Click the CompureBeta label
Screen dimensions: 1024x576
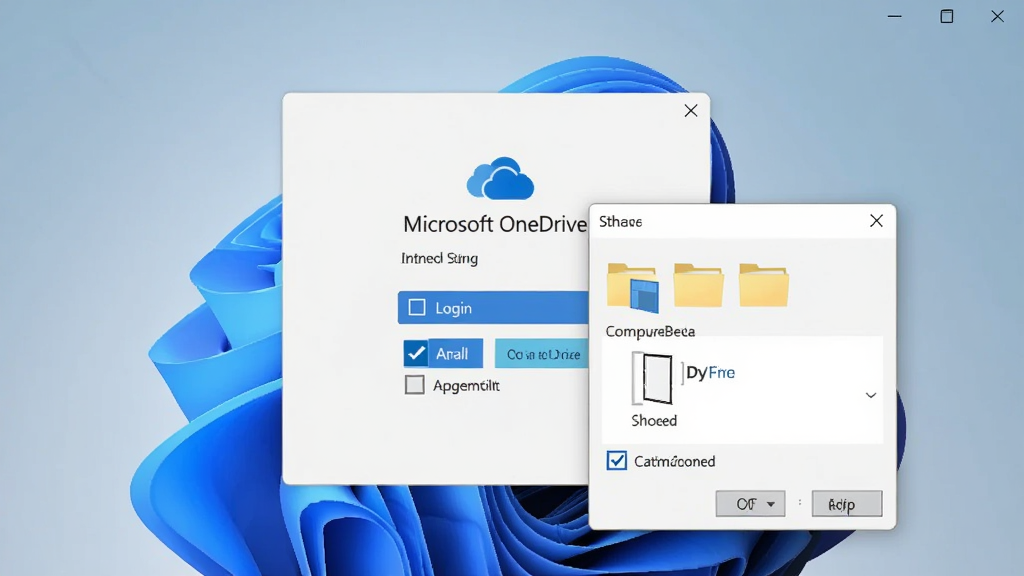(650, 331)
